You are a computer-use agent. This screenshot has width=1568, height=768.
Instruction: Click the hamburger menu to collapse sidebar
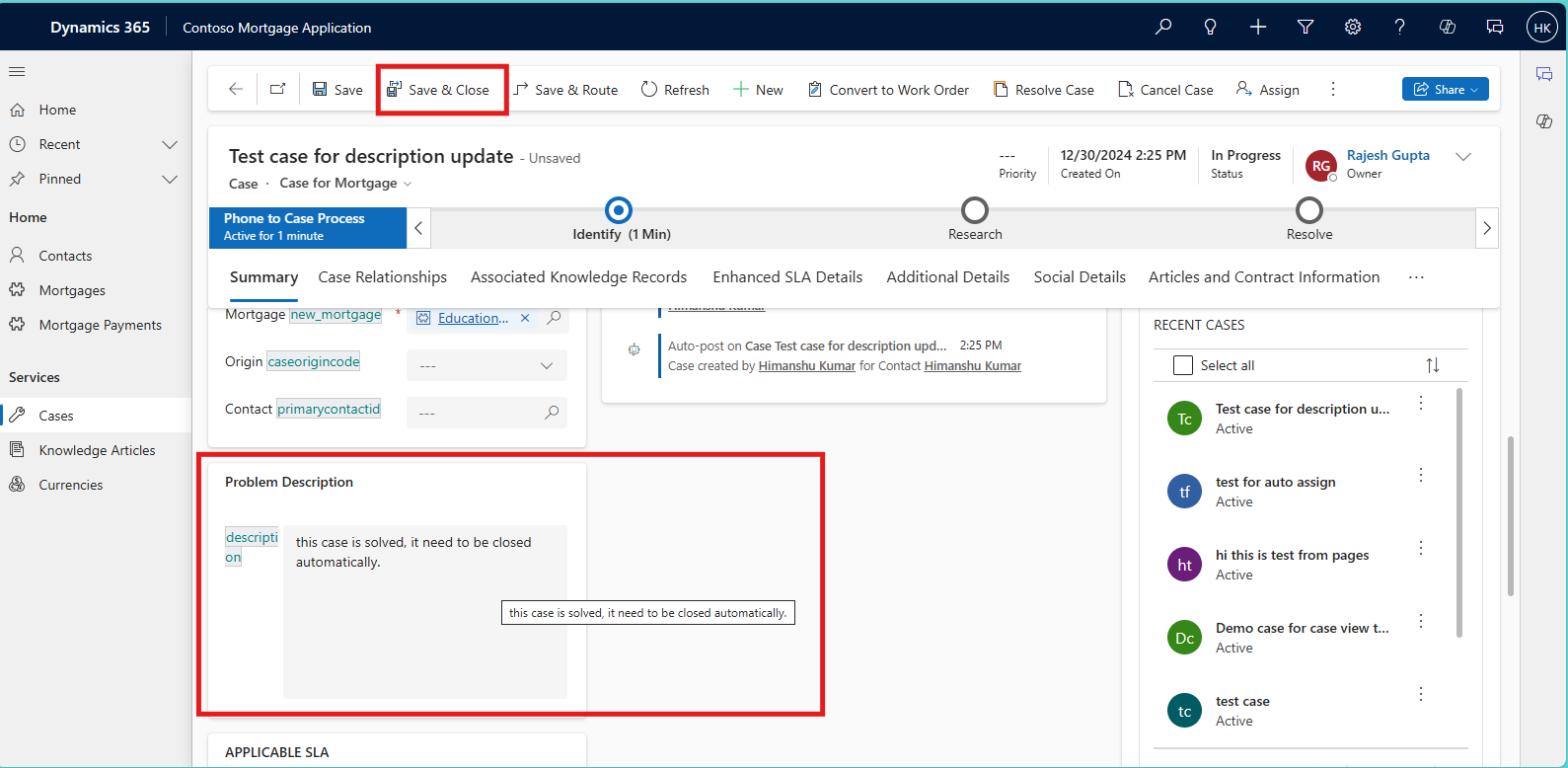(17, 71)
